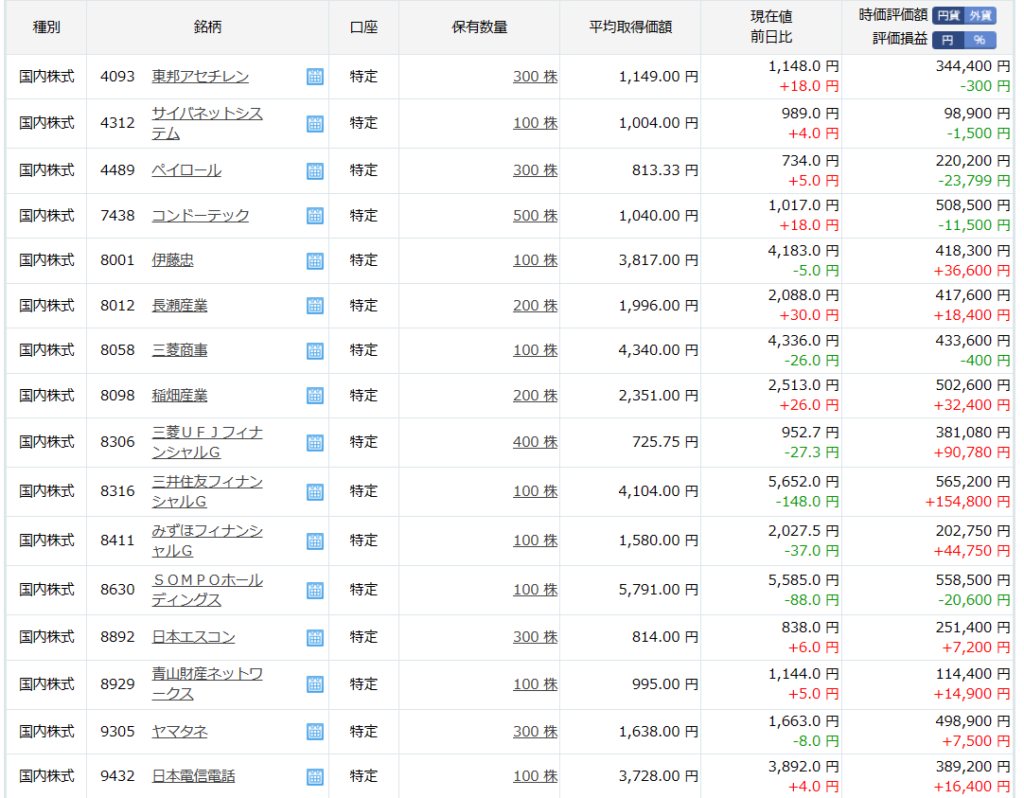Click the calendar icon for 青山財産ネットワークス
Image resolution: width=1024 pixels, height=798 pixels.
(315, 684)
